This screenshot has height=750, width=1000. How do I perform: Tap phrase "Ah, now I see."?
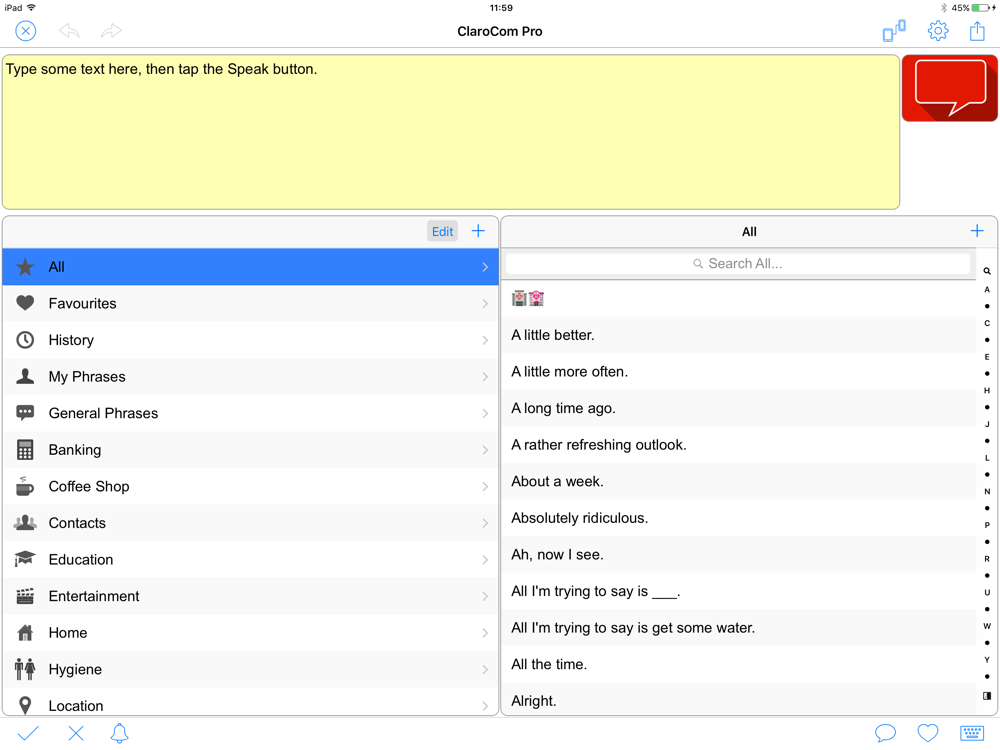741,554
